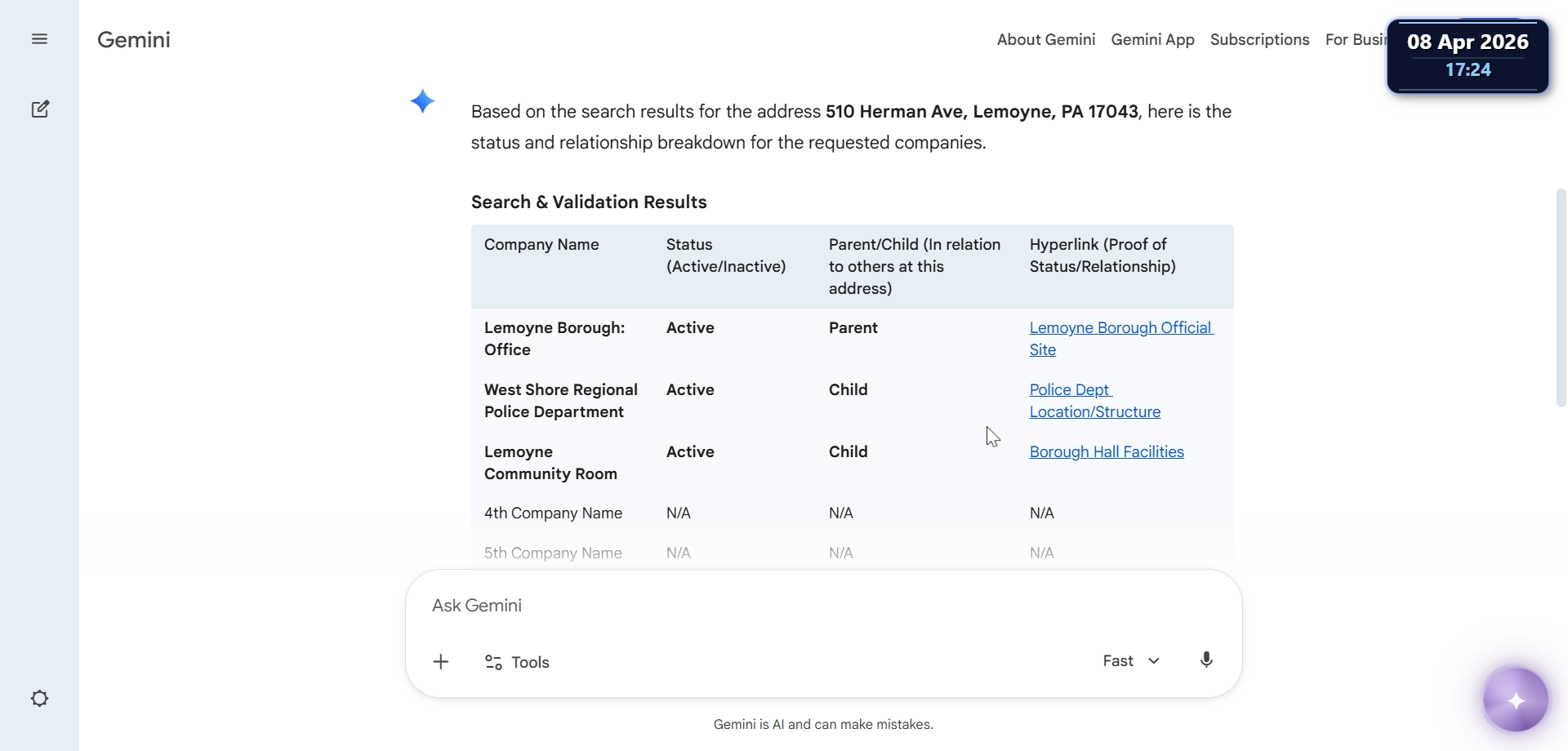Go to the Gemini App page
Viewport: 1568px width, 751px height.
pyautogui.click(x=1152, y=40)
